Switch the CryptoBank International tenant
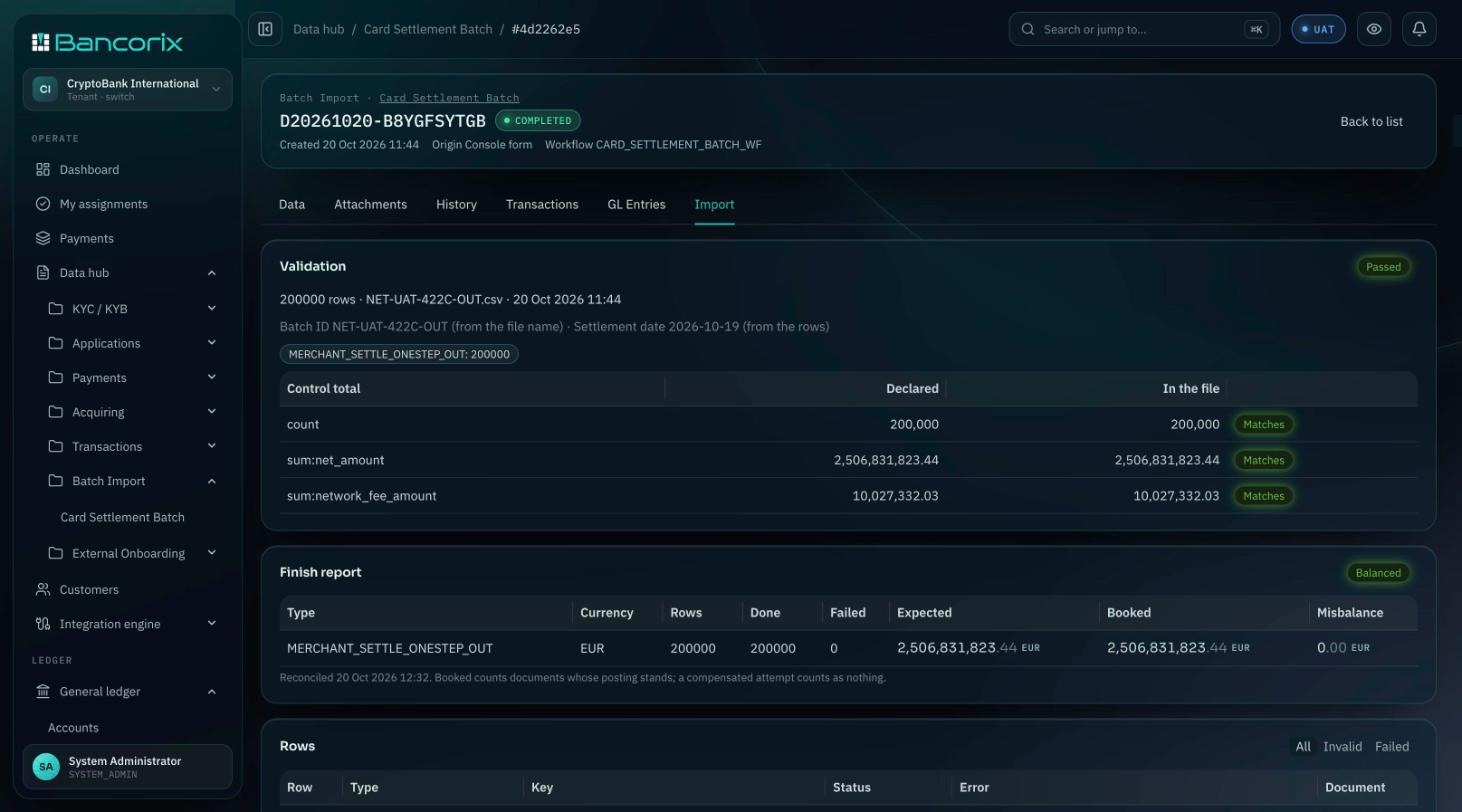 click(x=127, y=89)
